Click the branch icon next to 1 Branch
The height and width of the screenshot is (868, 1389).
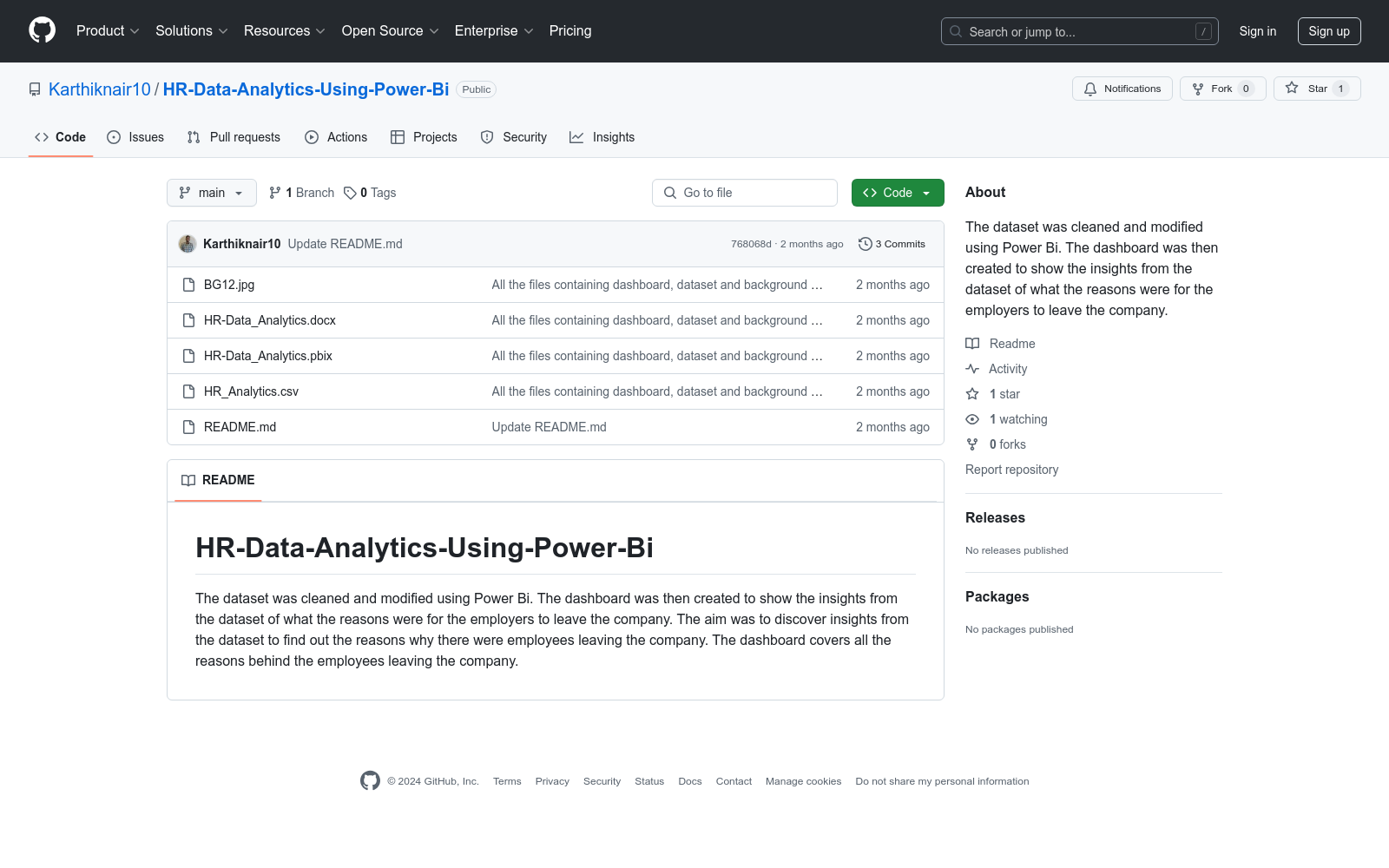[x=275, y=193]
